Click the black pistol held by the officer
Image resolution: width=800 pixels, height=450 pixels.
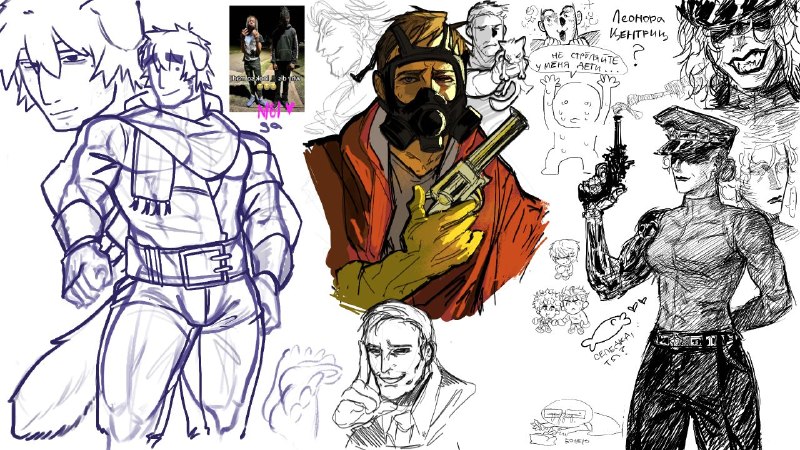[610, 166]
